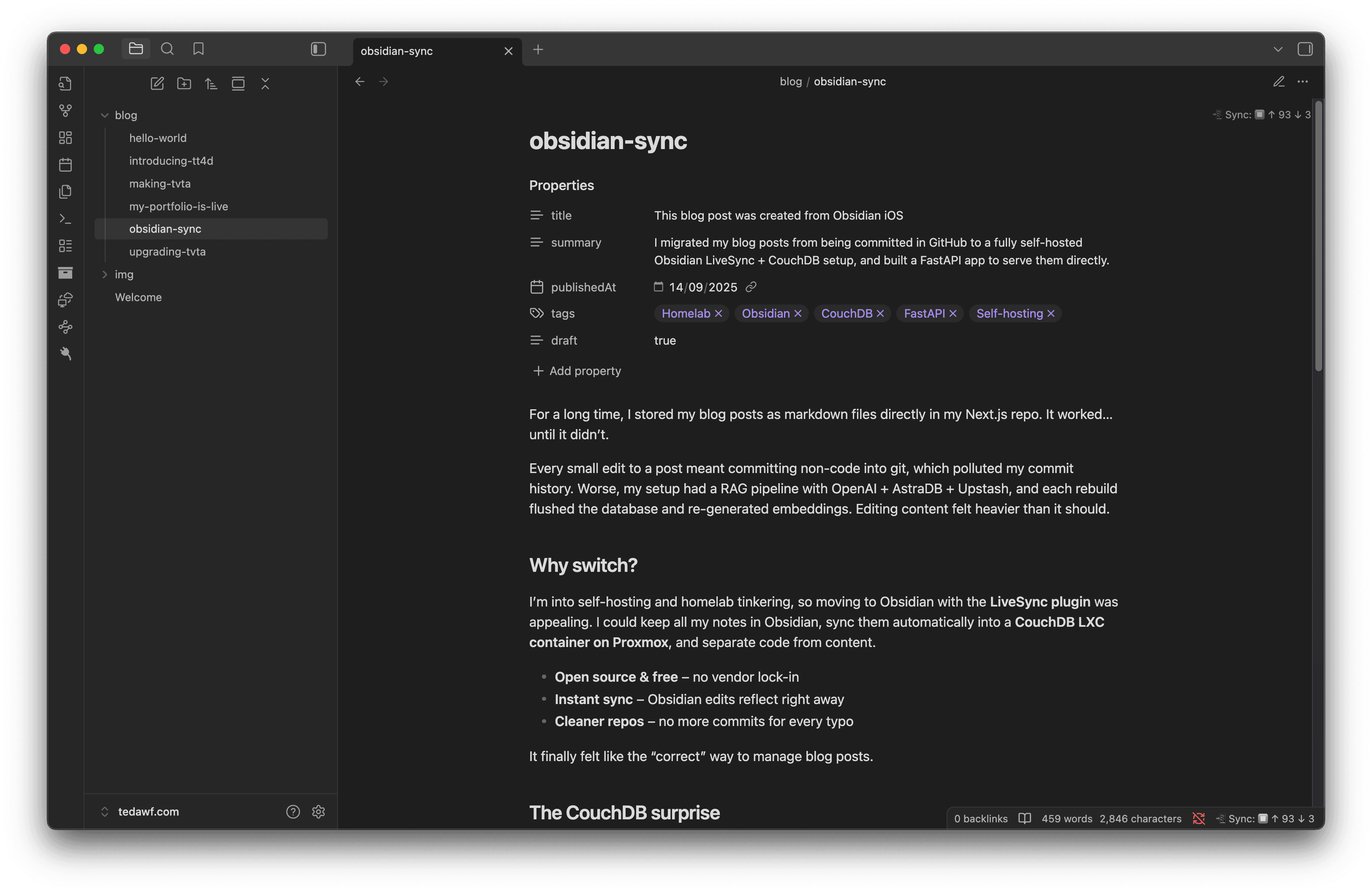Remove the CouchDB tag
The width and height of the screenshot is (1372, 892).
pyautogui.click(x=880, y=313)
